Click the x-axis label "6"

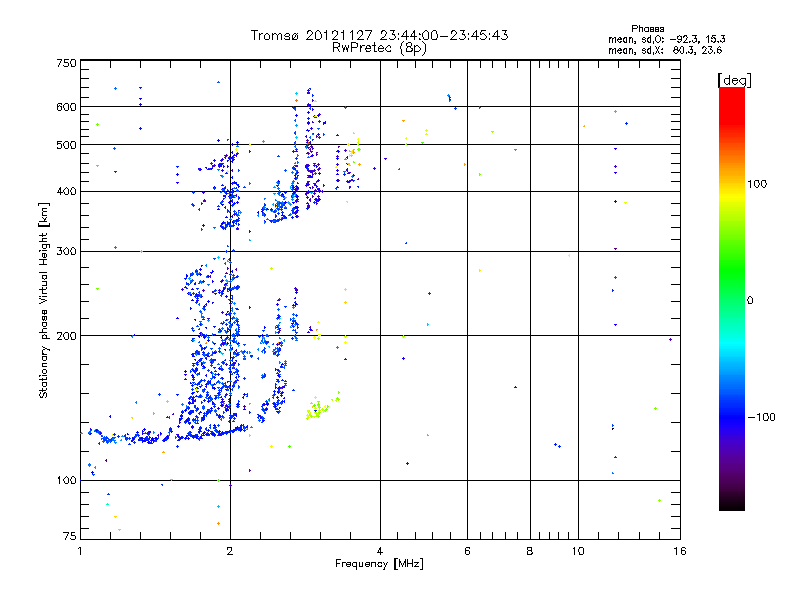[x=467, y=551]
